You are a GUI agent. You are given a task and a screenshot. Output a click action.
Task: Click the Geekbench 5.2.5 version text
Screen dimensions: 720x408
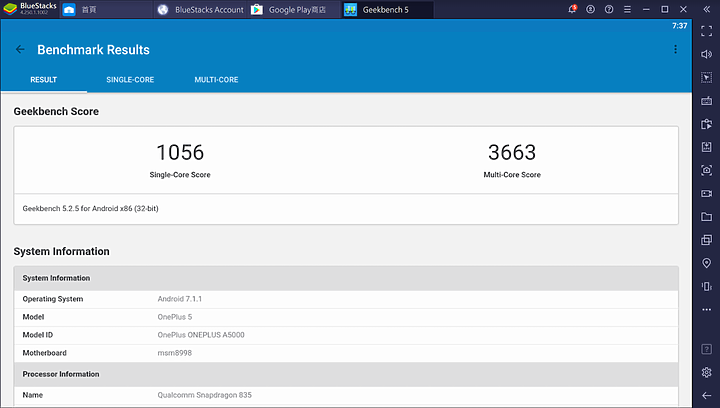[90, 208]
